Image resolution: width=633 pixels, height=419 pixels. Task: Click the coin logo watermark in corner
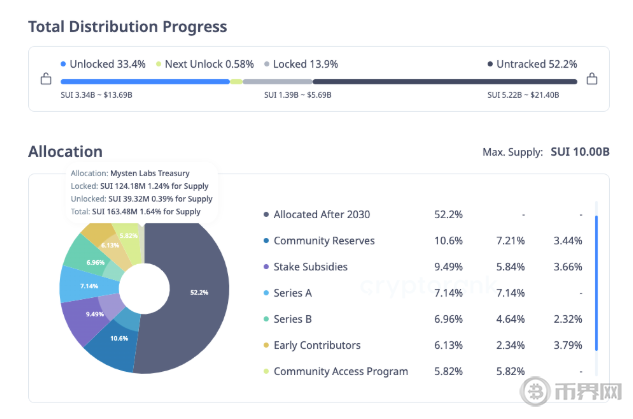[535, 394]
